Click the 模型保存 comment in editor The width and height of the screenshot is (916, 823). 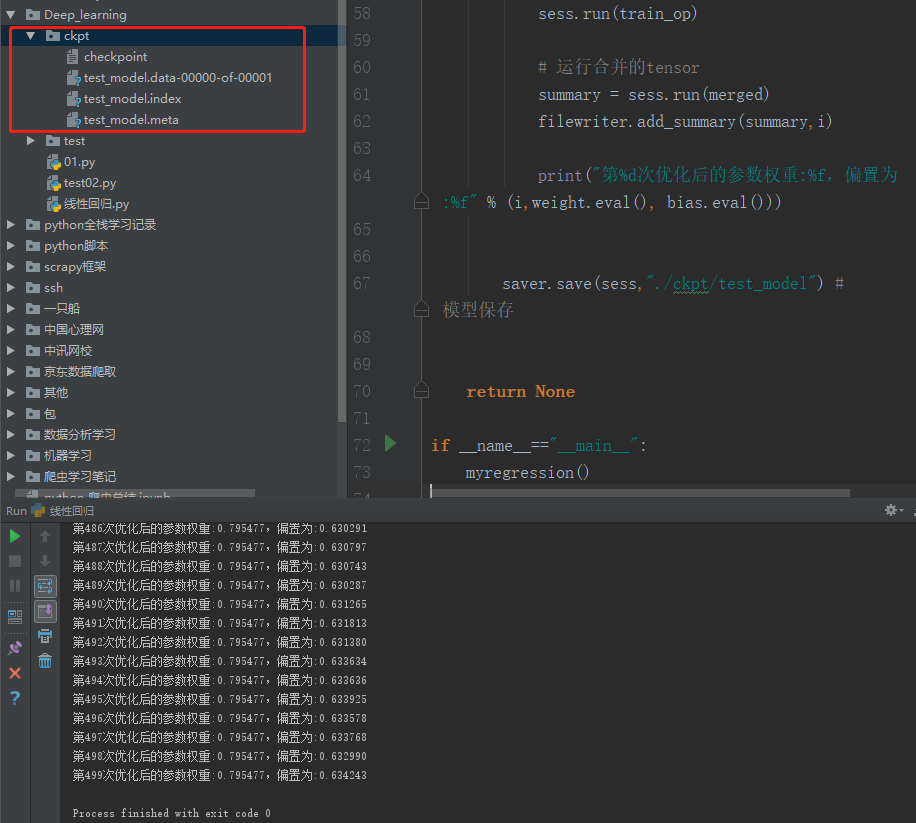(x=478, y=310)
